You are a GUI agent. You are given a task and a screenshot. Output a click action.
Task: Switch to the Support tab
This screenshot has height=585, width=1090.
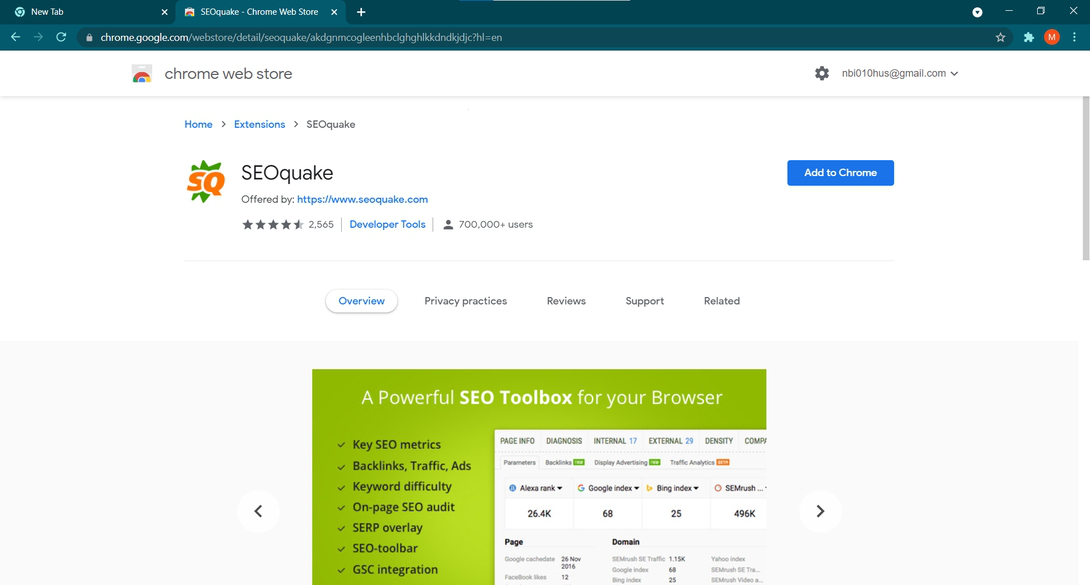coord(644,301)
